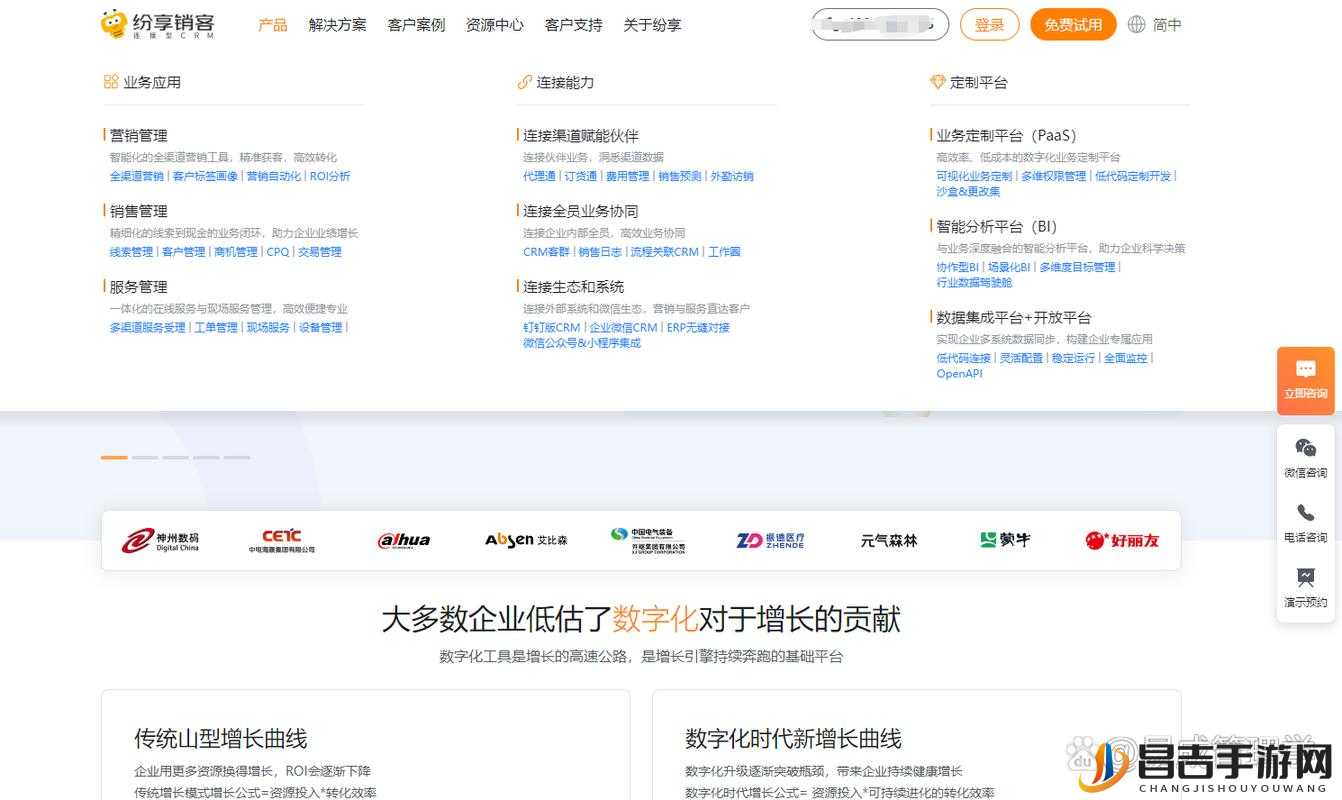This screenshot has height=800, width=1342.
Task: Open 设备管理 link
Action: (x=320, y=327)
